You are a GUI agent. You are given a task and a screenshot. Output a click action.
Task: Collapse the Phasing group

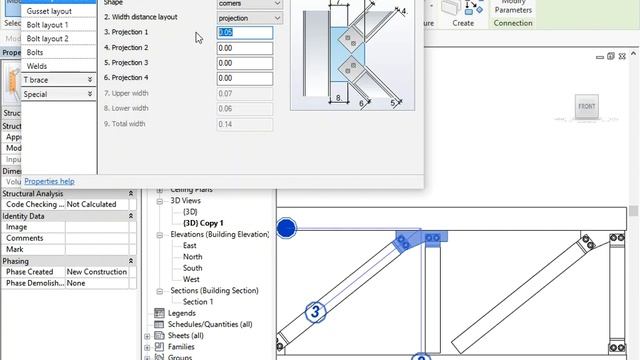point(131,261)
